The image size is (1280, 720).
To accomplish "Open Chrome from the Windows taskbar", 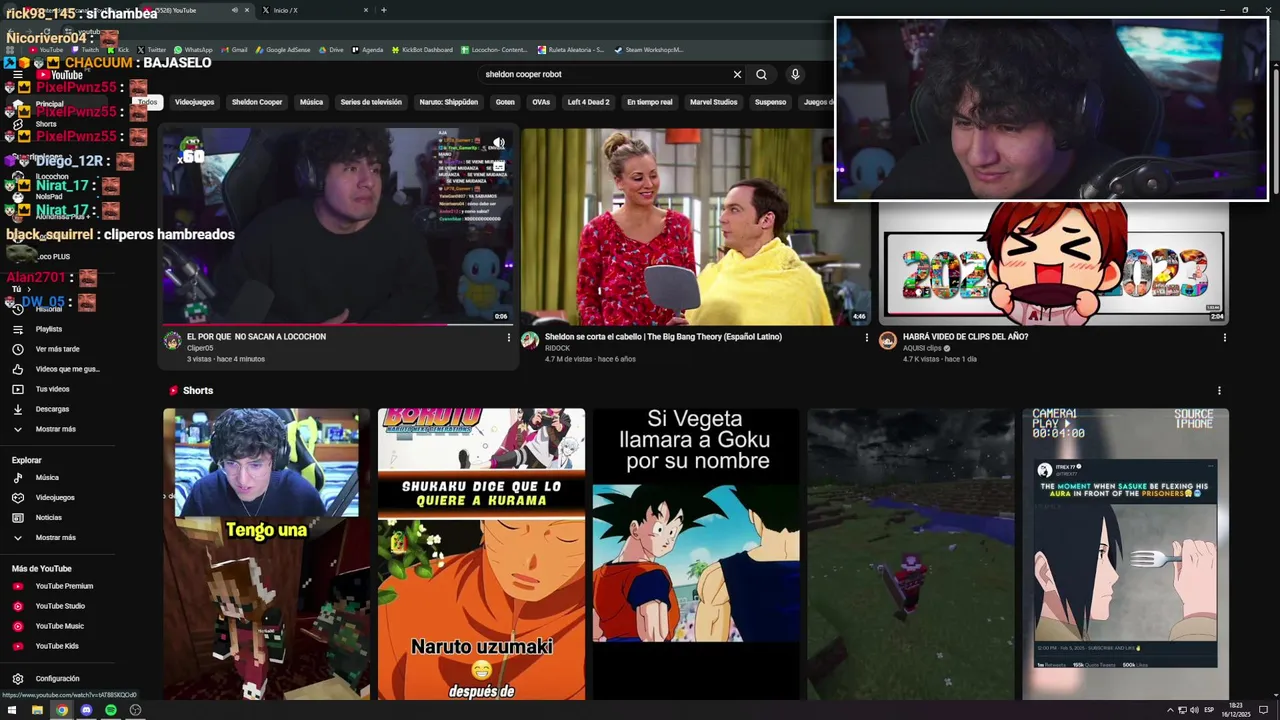I will pyautogui.click(x=61, y=710).
